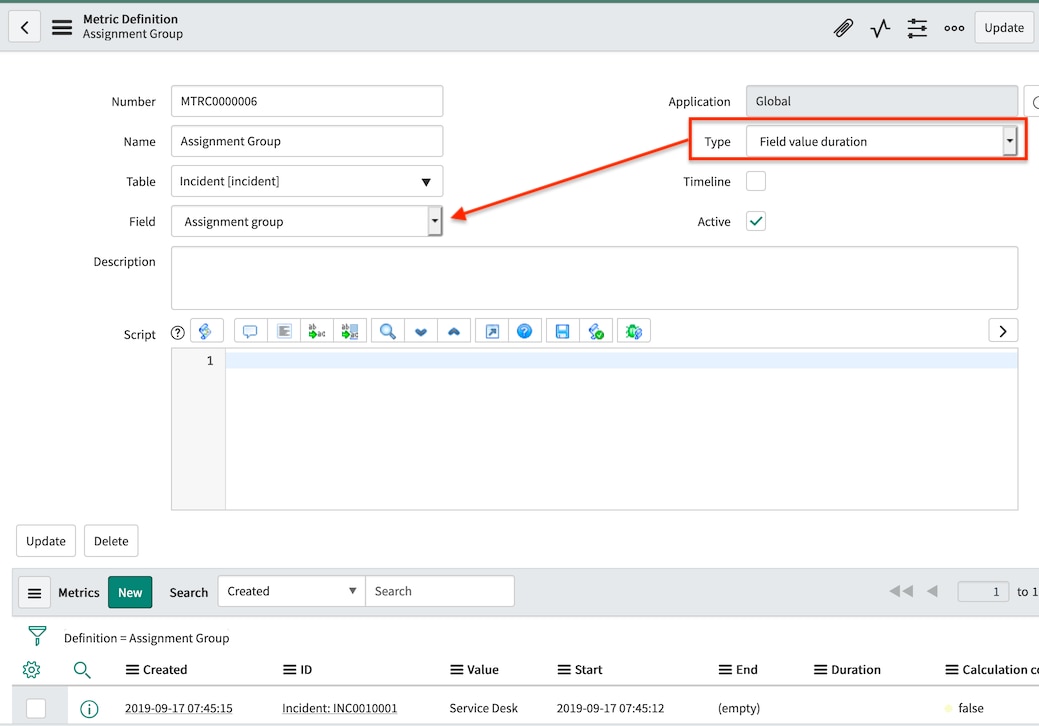Open personalize form settings sliders icon
This screenshot has height=726, width=1039.
click(x=917, y=28)
